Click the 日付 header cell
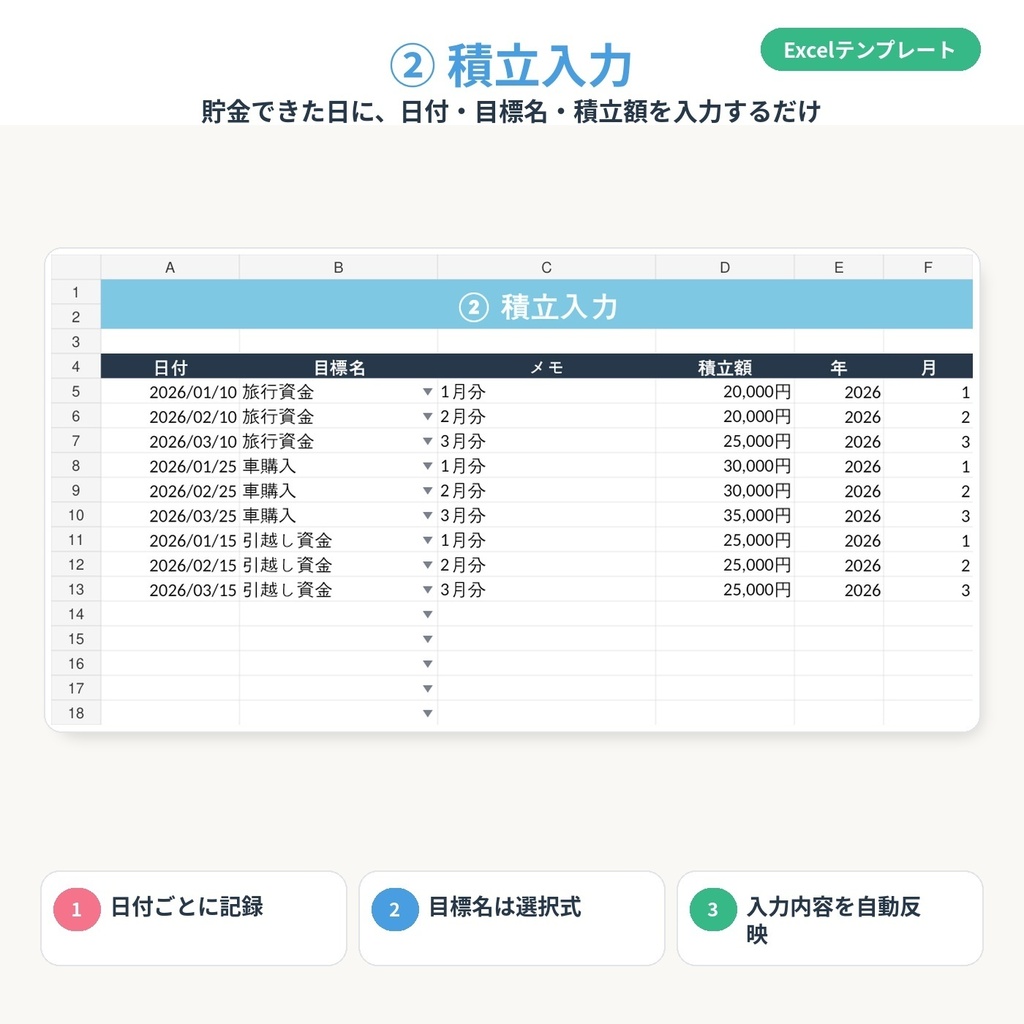The height and width of the screenshot is (1024, 1024). (x=170, y=367)
